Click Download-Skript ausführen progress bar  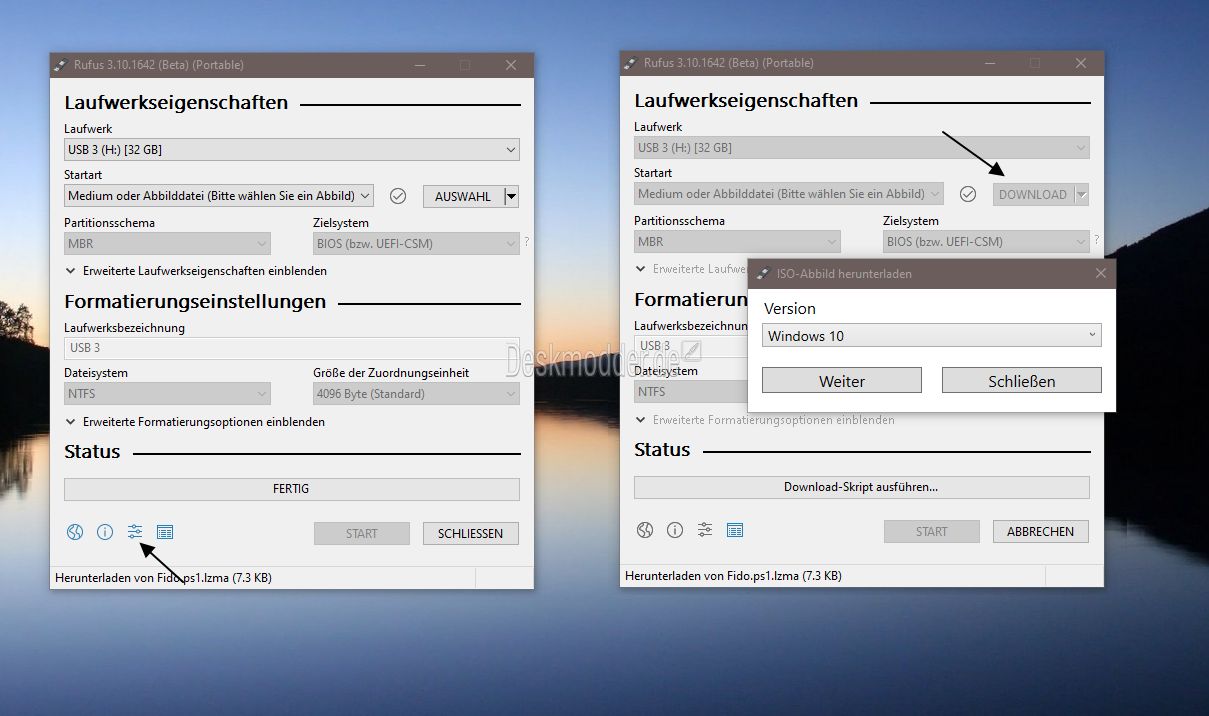862,487
